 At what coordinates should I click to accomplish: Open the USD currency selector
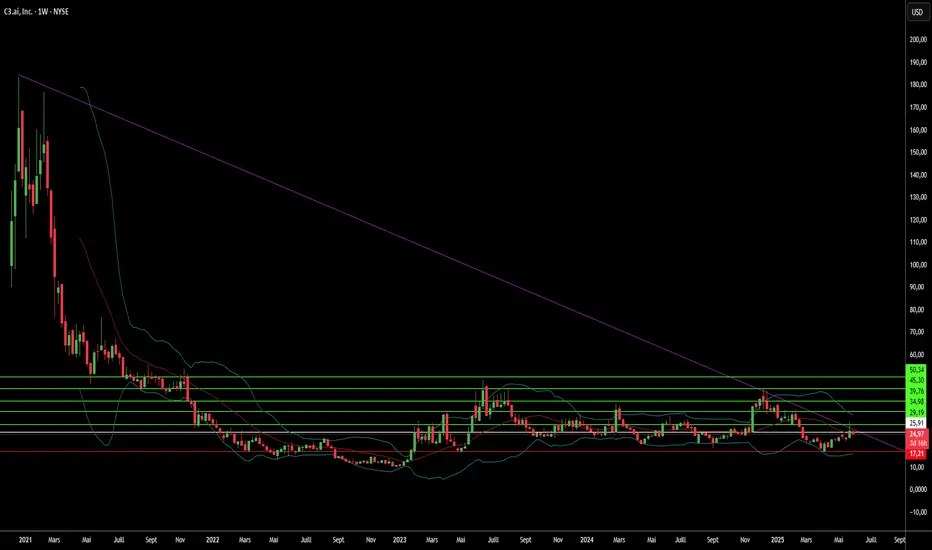pos(918,12)
